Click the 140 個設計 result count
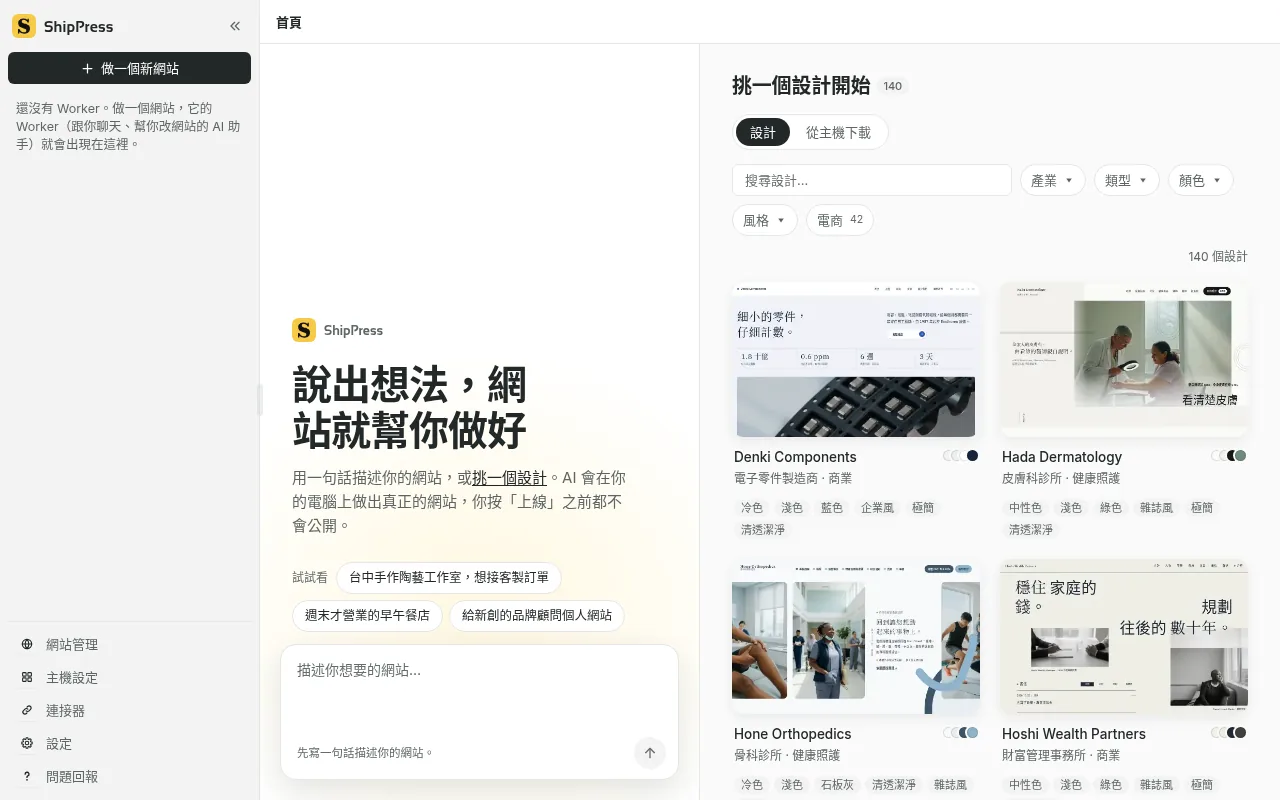1280x800 pixels. pos(1218,257)
